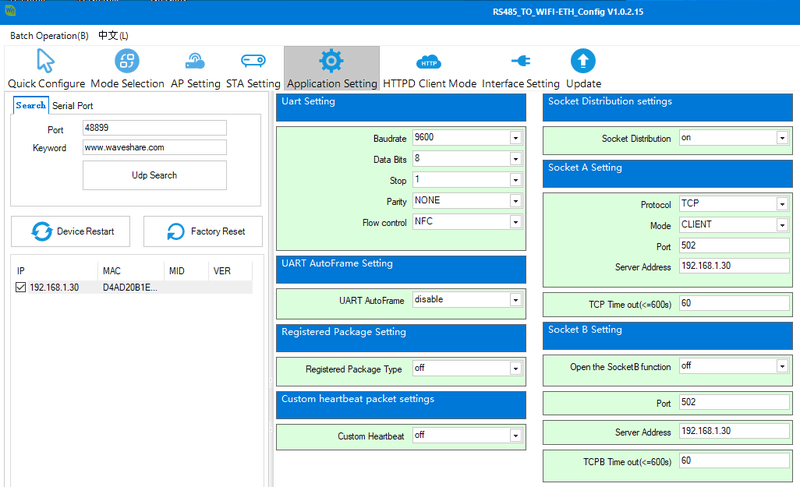Open the UART AutoFrame dropdown
Viewport: 800px width, 487px height.
(x=515, y=300)
